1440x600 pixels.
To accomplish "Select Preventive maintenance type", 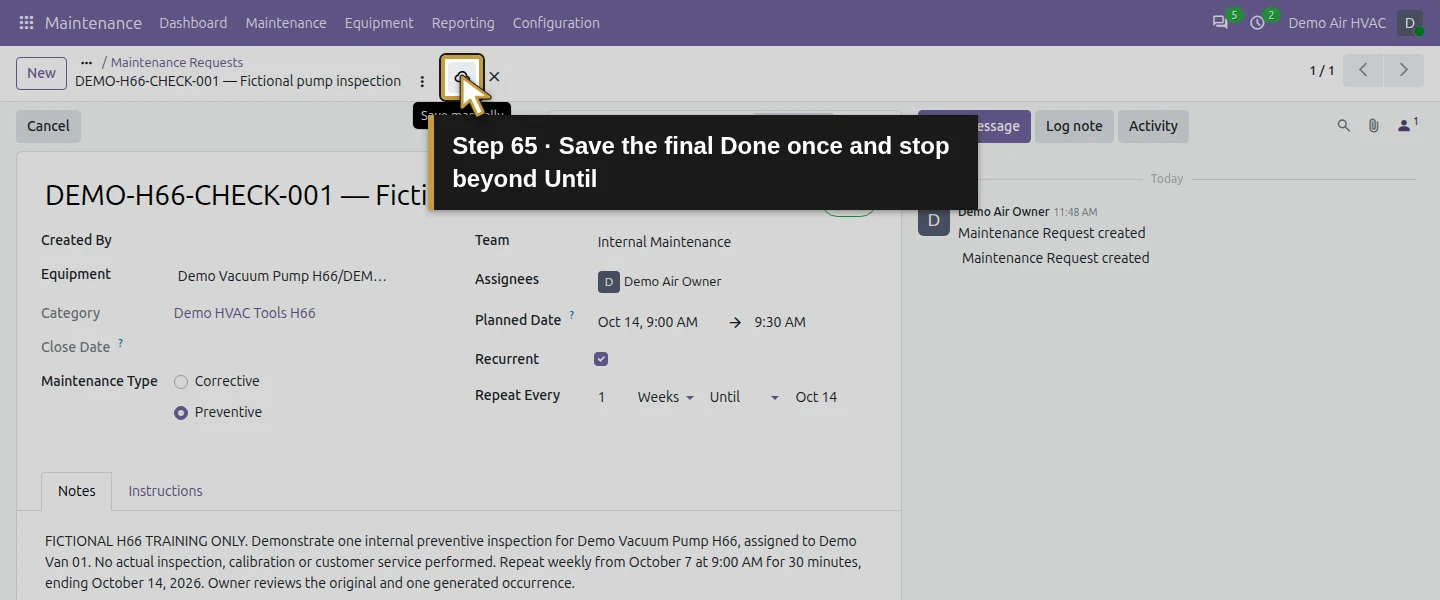I will point(181,413).
